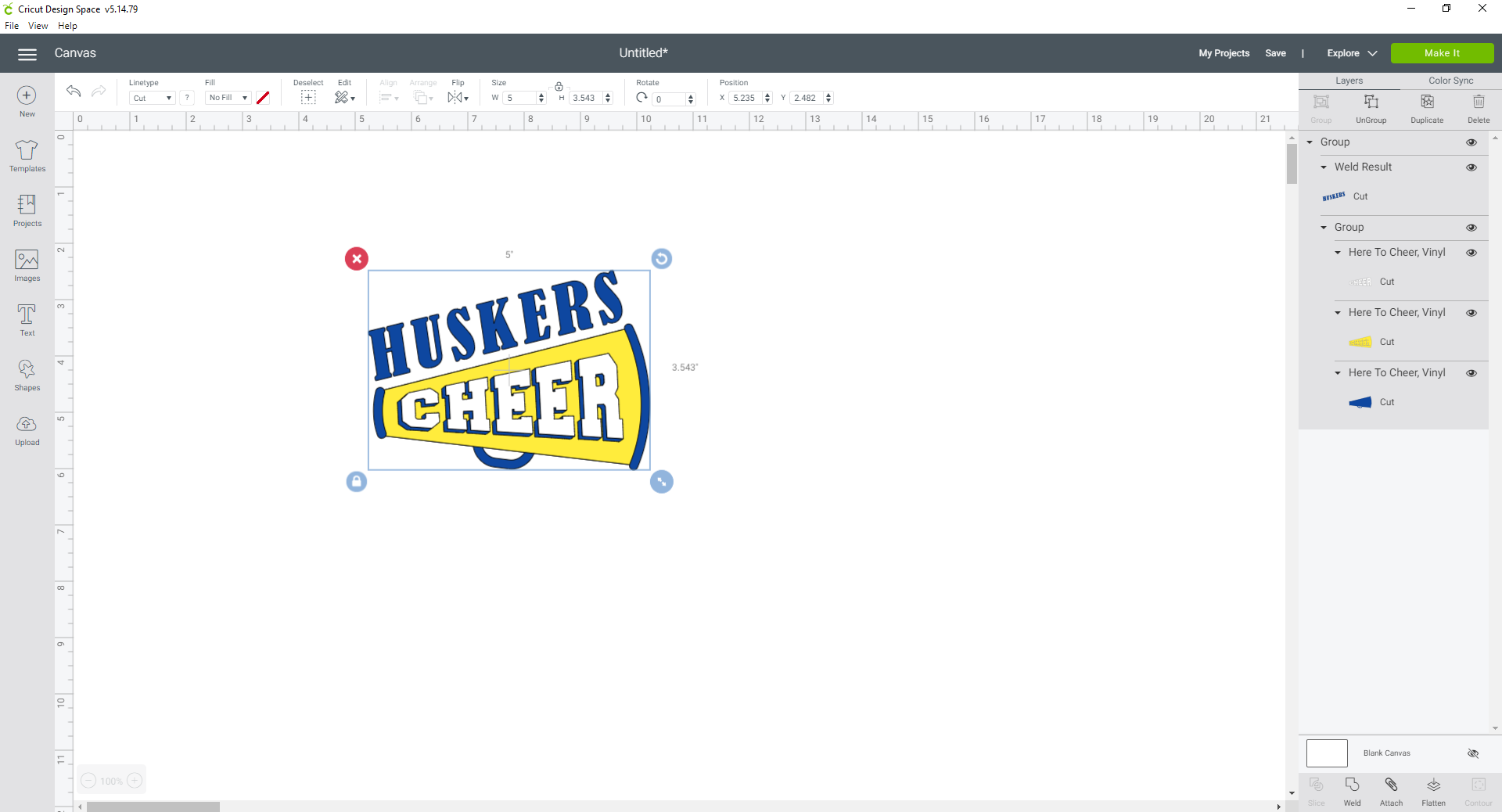
Task: Open the File menu
Action: pyautogui.click(x=12, y=26)
